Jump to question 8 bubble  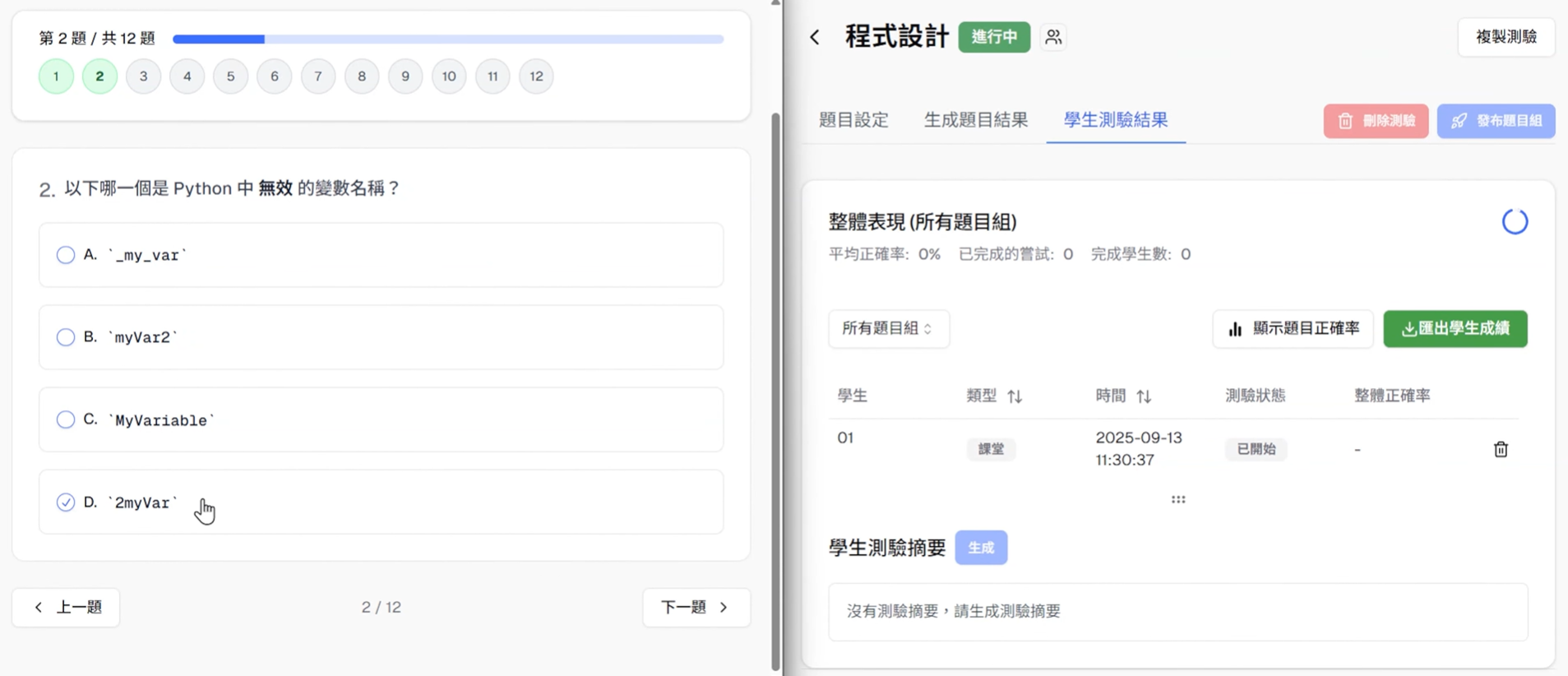click(x=361, y=76)
